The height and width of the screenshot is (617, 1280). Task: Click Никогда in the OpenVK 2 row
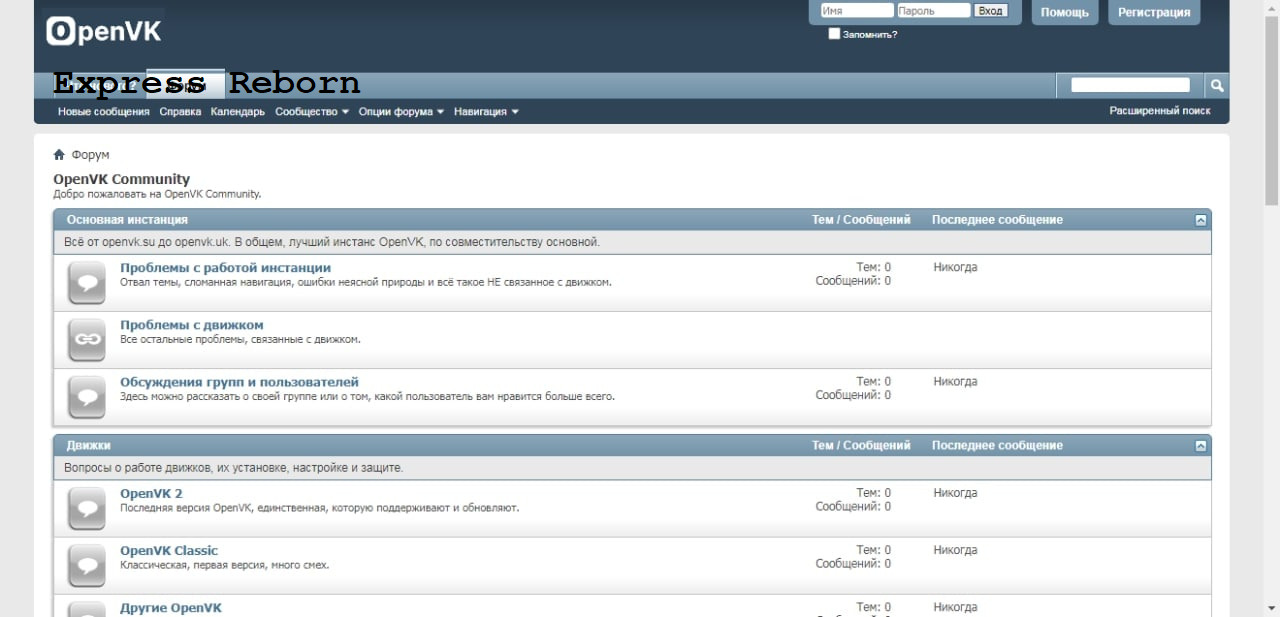[955, 493]
